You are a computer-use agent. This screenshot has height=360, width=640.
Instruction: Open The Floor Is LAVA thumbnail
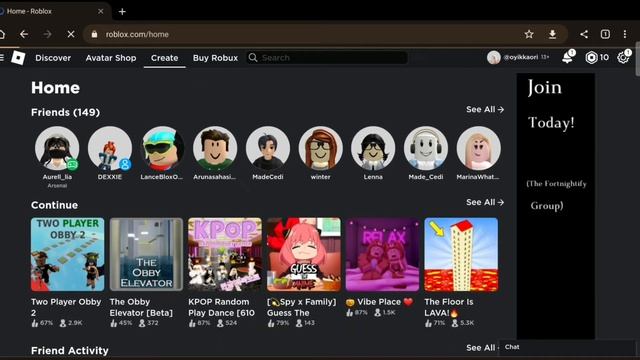tap(461, 254)
